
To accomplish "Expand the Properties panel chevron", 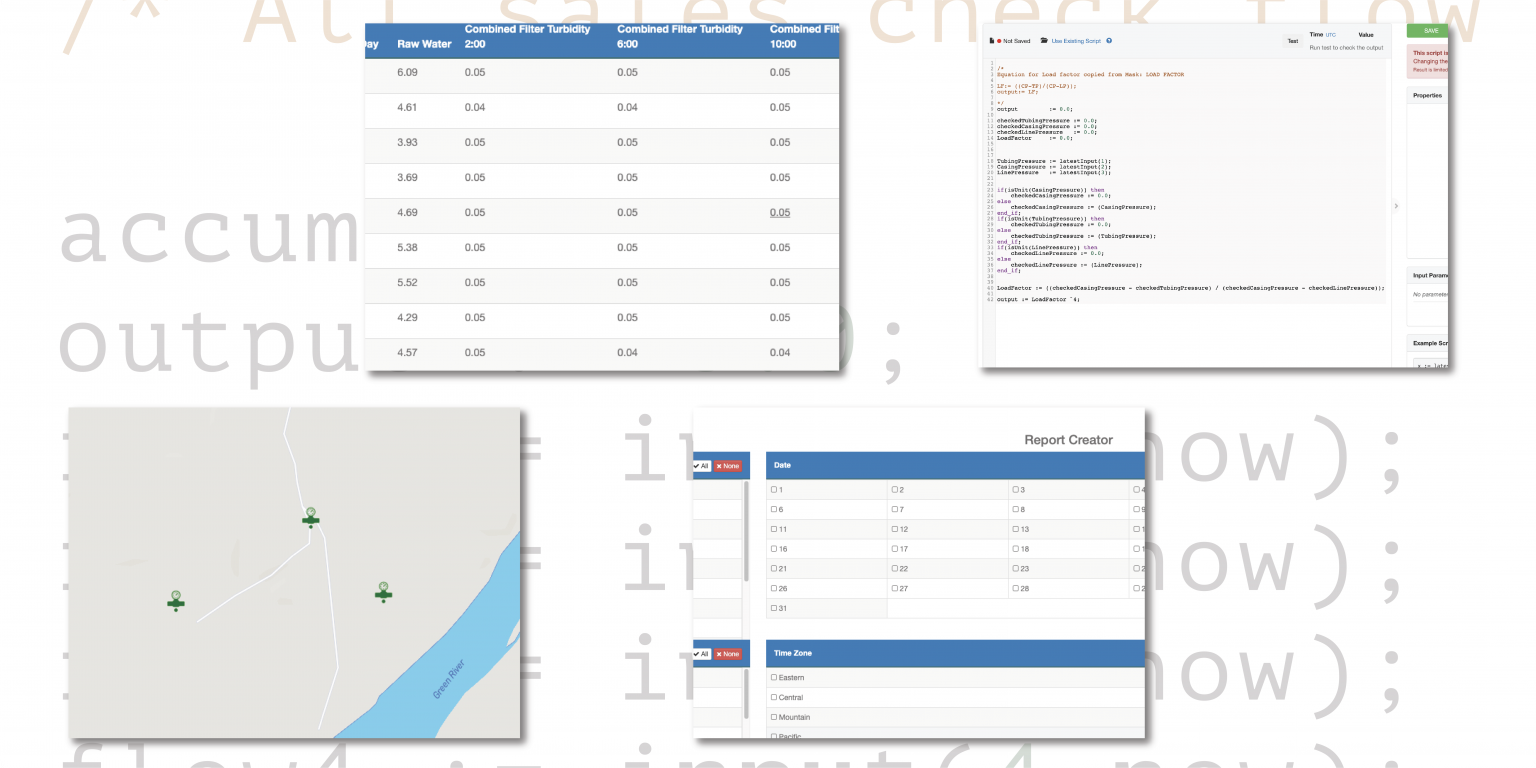I will (1396, 205).
